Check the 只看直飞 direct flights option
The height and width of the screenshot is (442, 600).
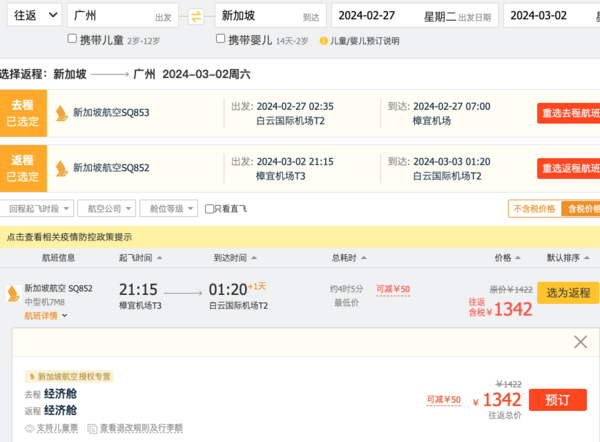point(209,209)
